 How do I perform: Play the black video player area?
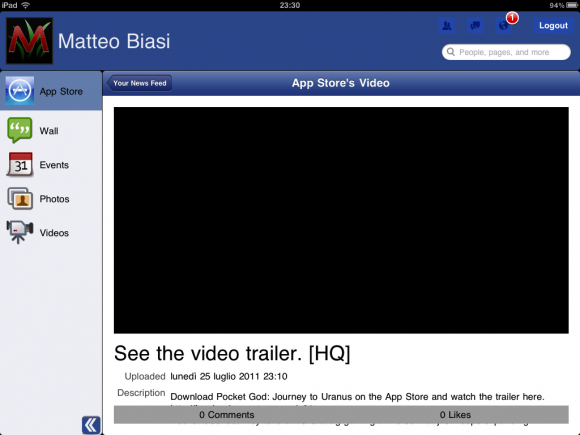pyautogui.click(x=341, y=220)
